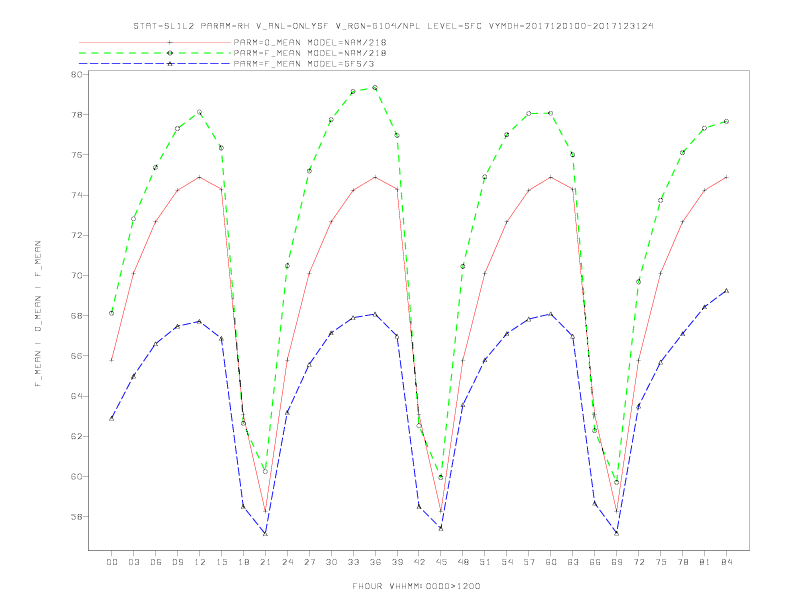Click x-axis tick label 24

[x=287, y=562]
